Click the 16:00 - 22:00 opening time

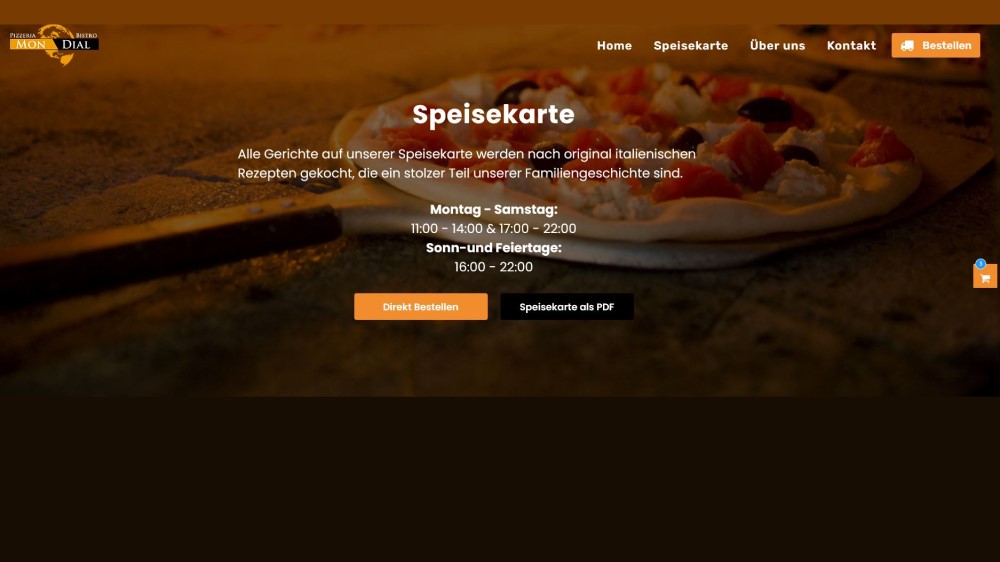(x=494, y=267)
